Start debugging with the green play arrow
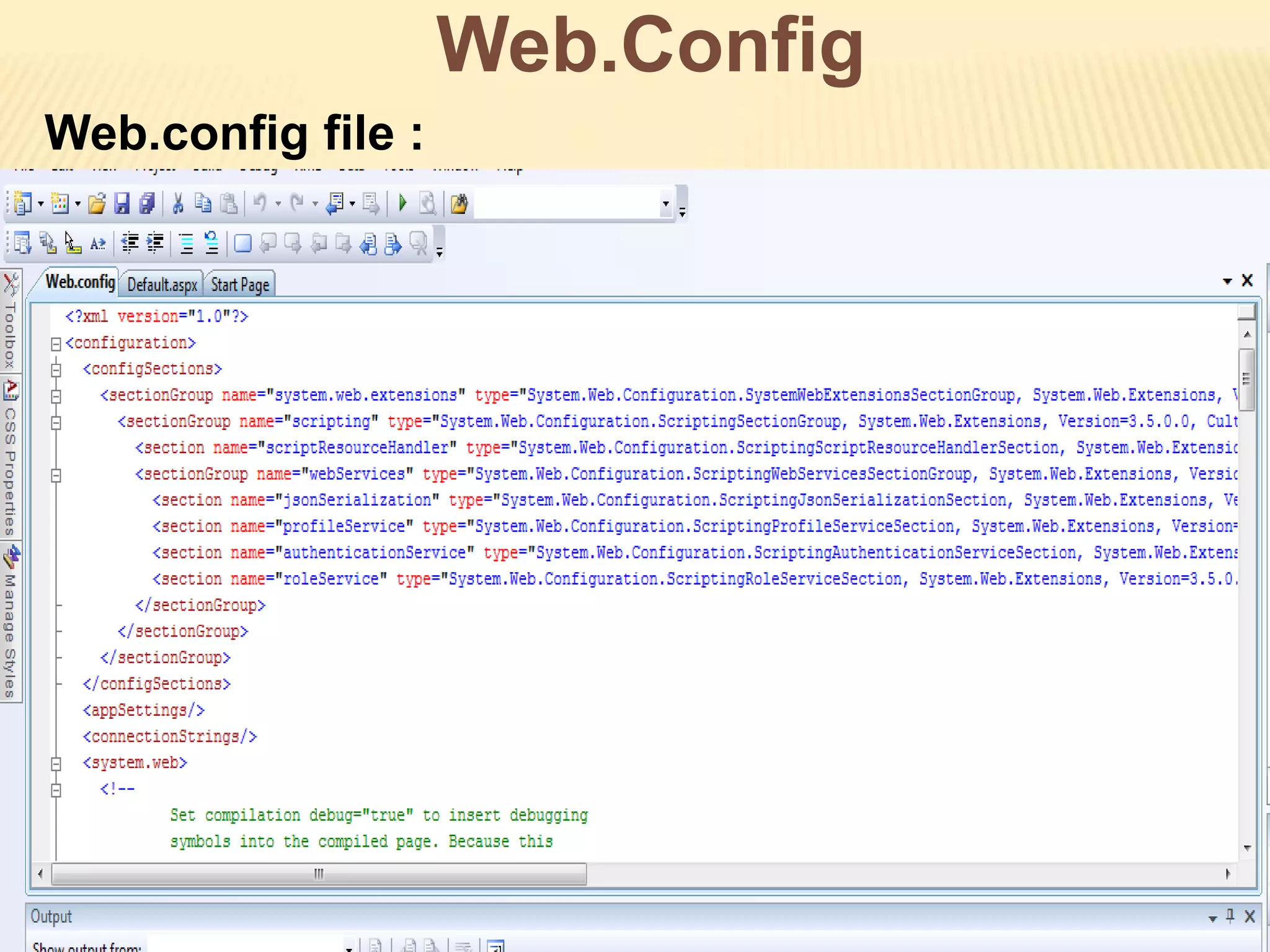This screenshot has height=952, width=1270. click(402, 203)
